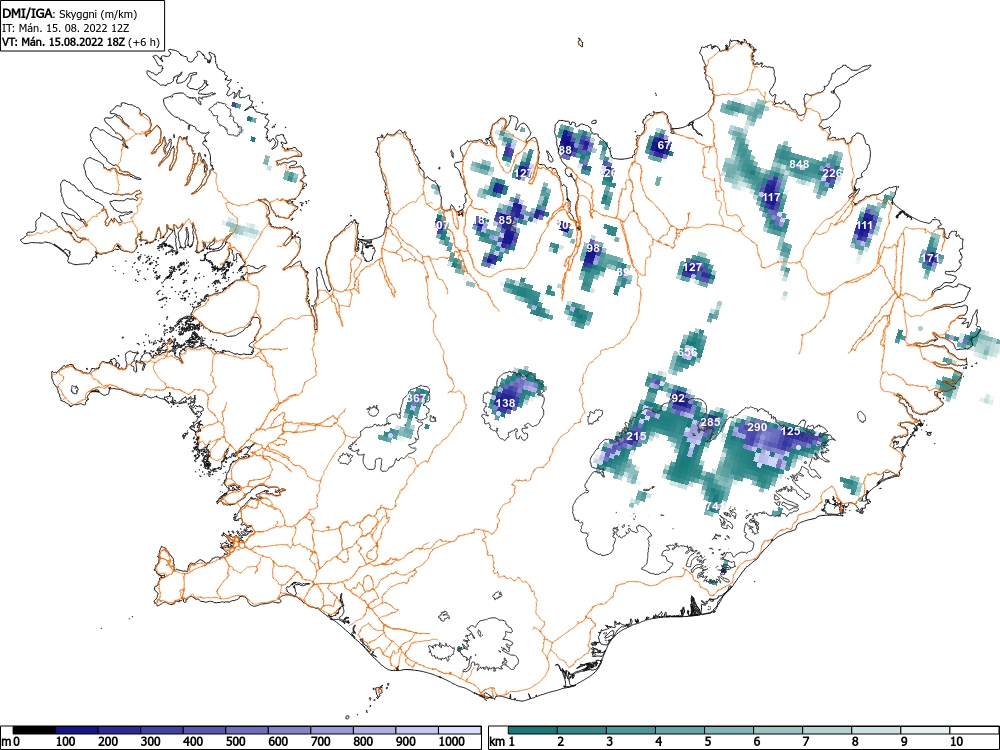Click the dark teal 1–2 km legend swatch

[x=533, y=730]
